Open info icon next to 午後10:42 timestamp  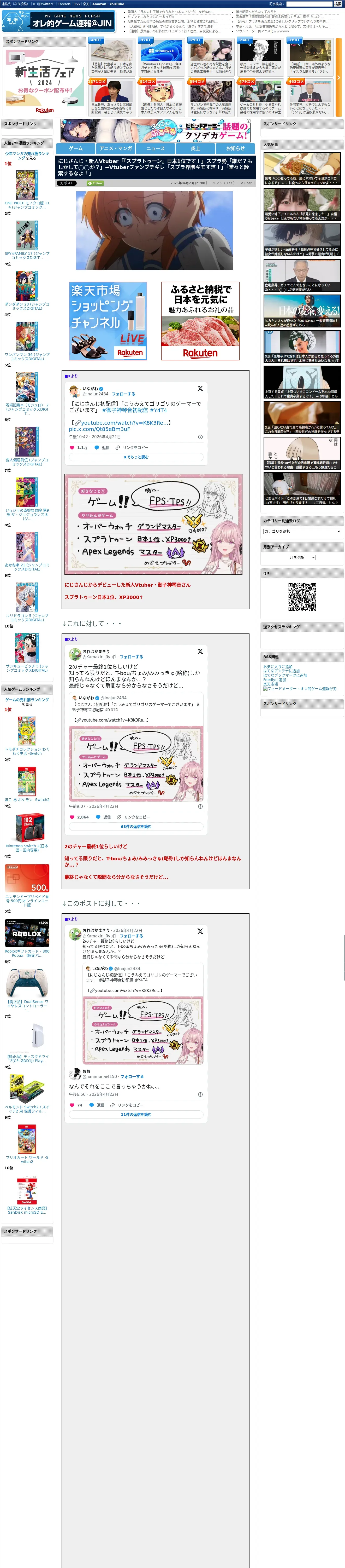point(200,437)
